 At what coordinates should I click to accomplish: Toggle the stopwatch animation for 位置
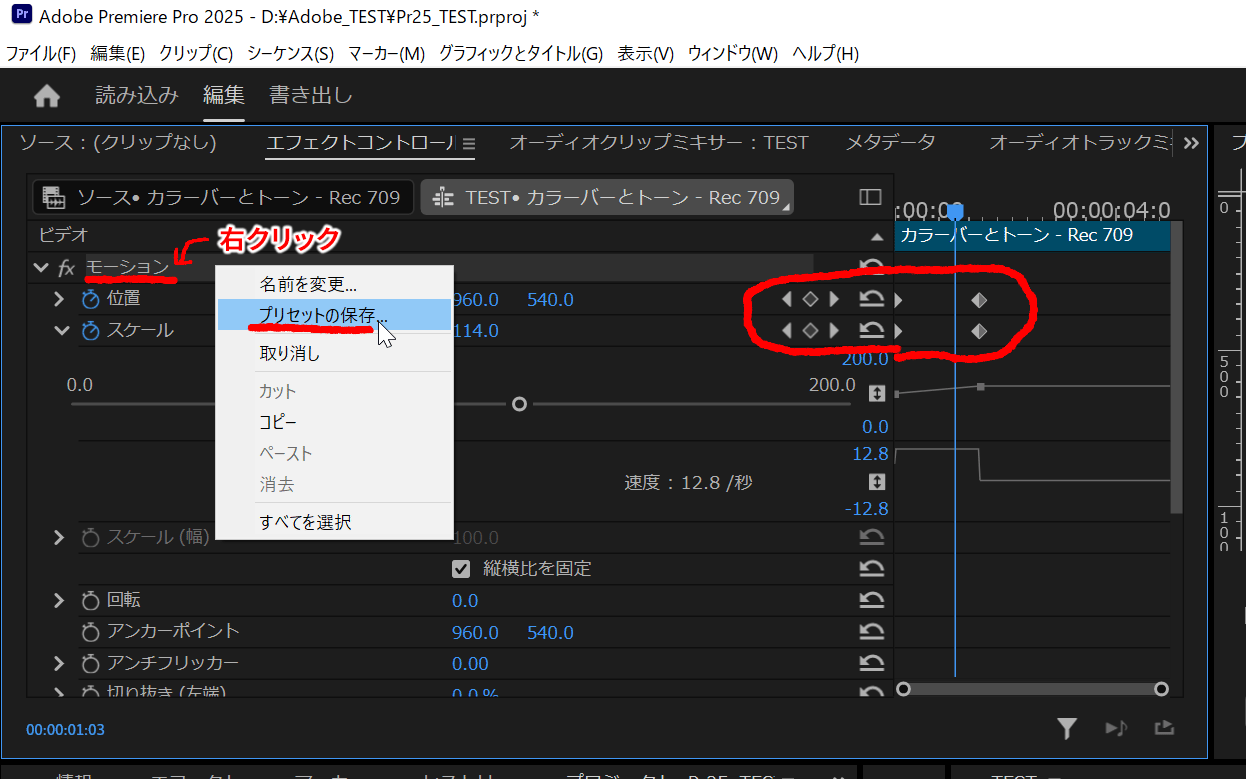tap(89, 299)
